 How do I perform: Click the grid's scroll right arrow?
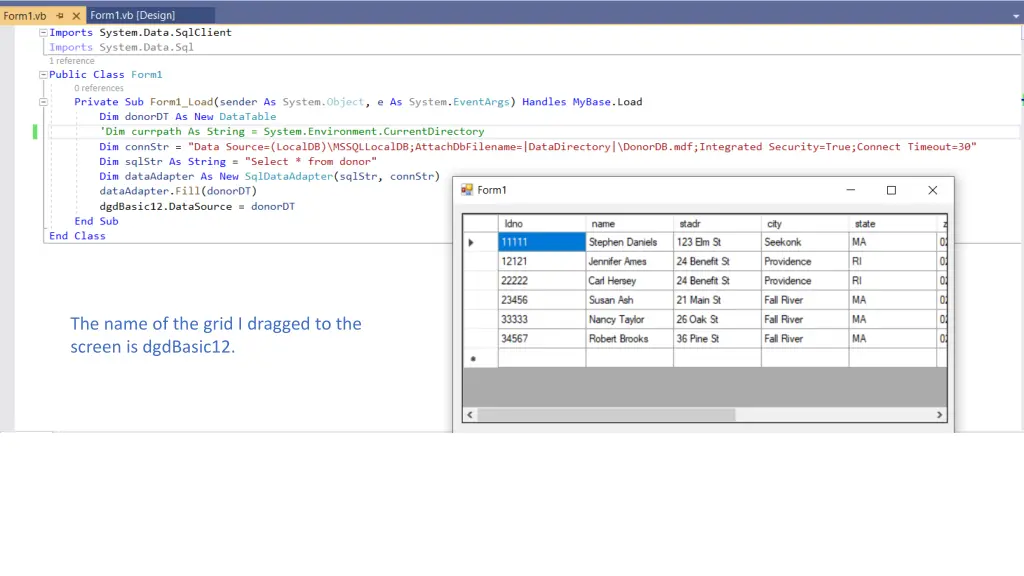pos(939,415)
